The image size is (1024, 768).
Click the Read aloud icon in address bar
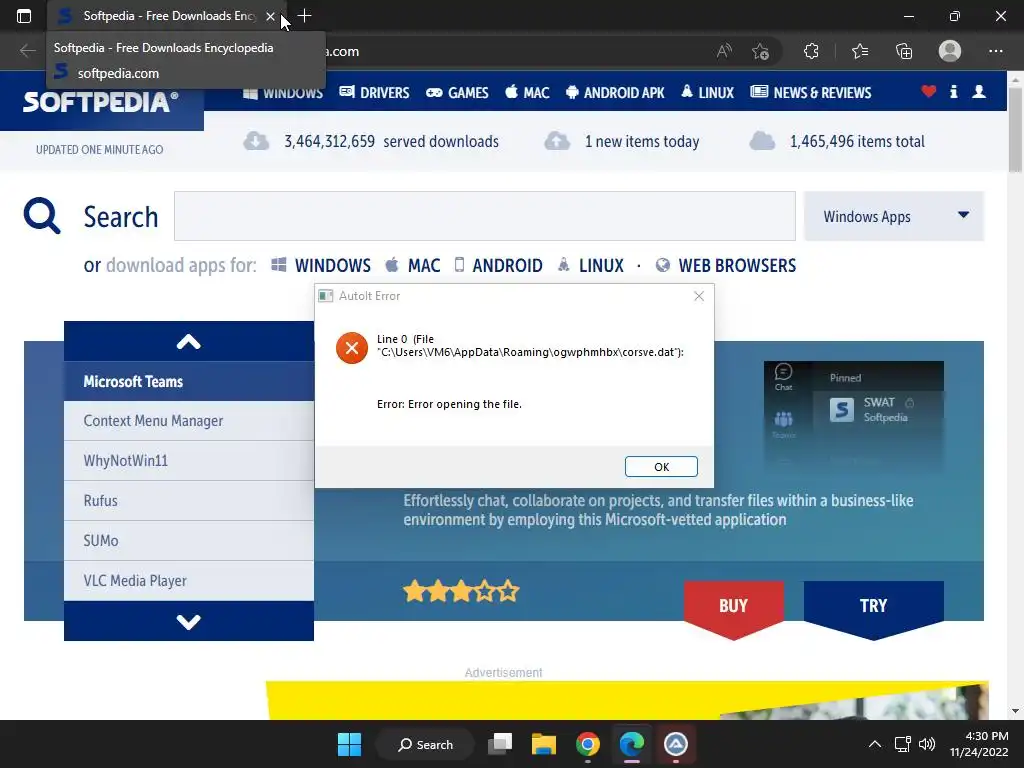(724, 51)
